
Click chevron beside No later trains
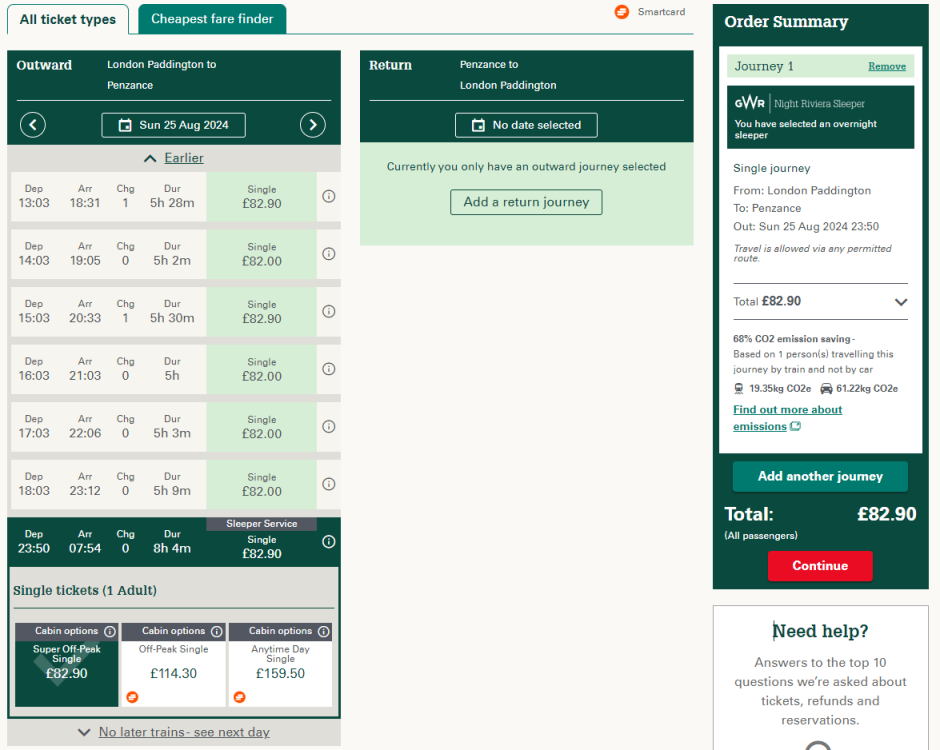point(85,732)
